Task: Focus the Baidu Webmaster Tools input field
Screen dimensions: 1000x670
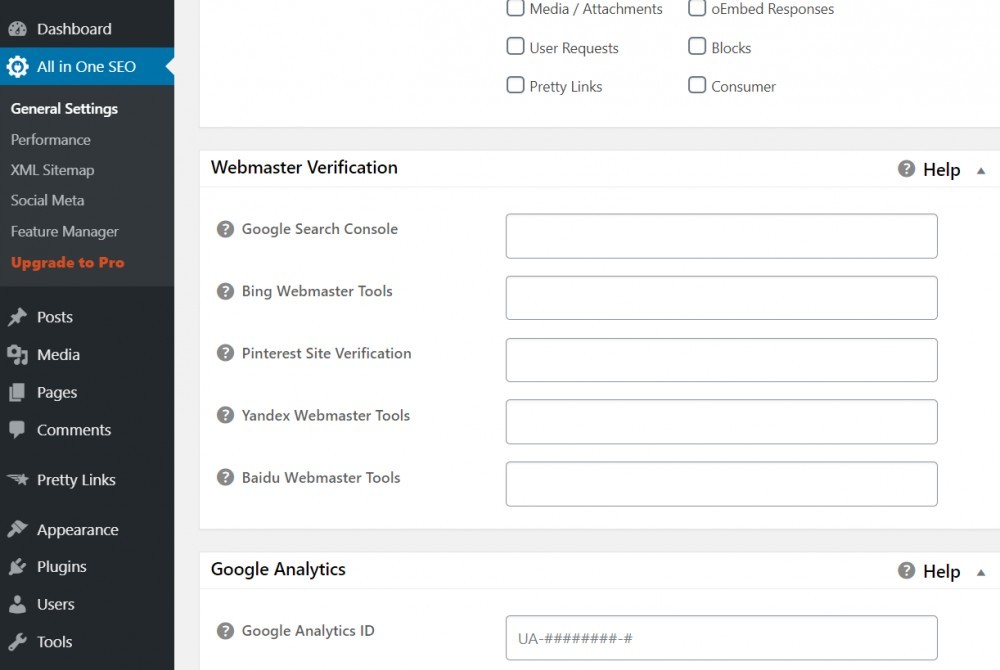Action: pos(721,484)
